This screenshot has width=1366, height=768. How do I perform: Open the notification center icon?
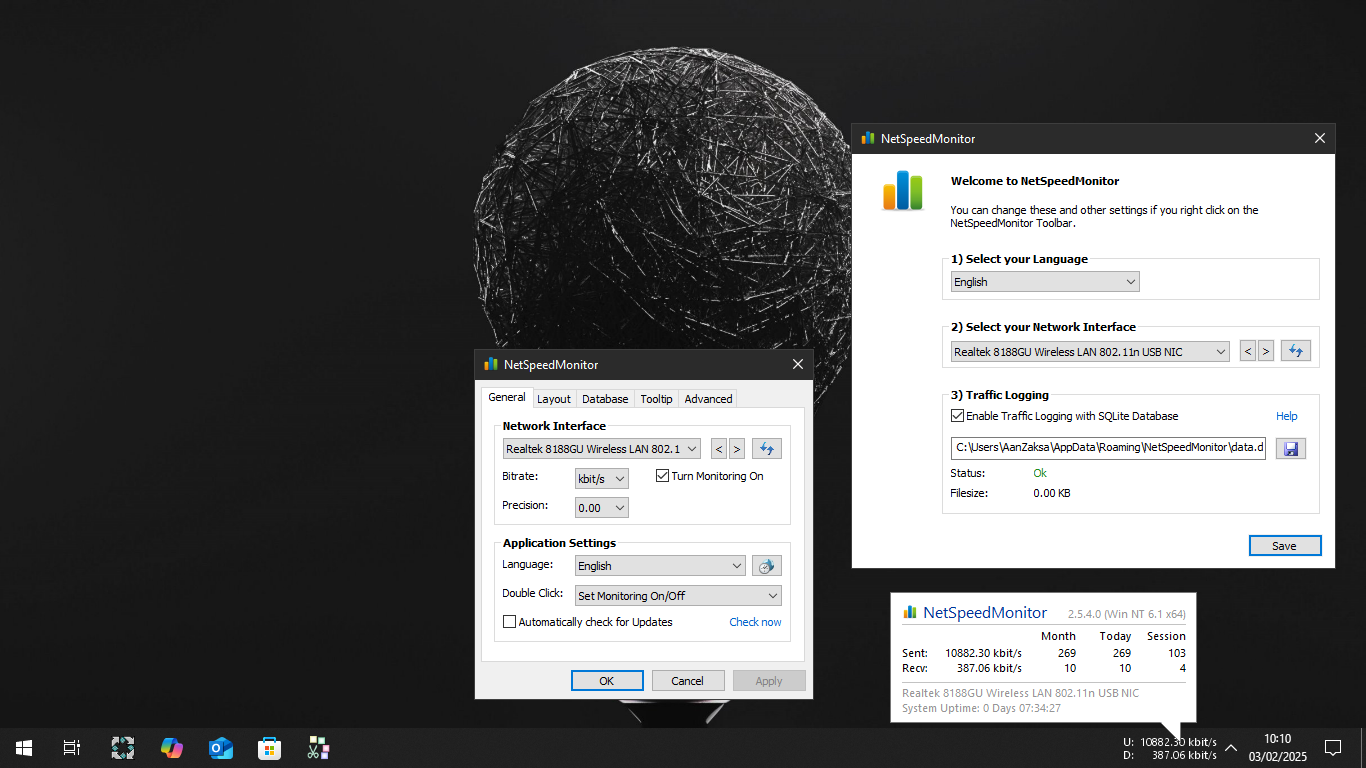(1333, 748)
